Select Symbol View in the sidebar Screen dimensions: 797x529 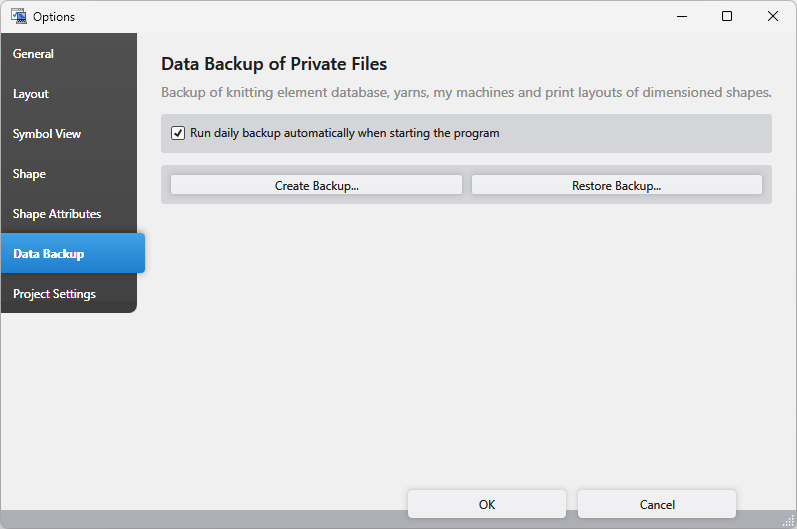(x=47, y=134)
